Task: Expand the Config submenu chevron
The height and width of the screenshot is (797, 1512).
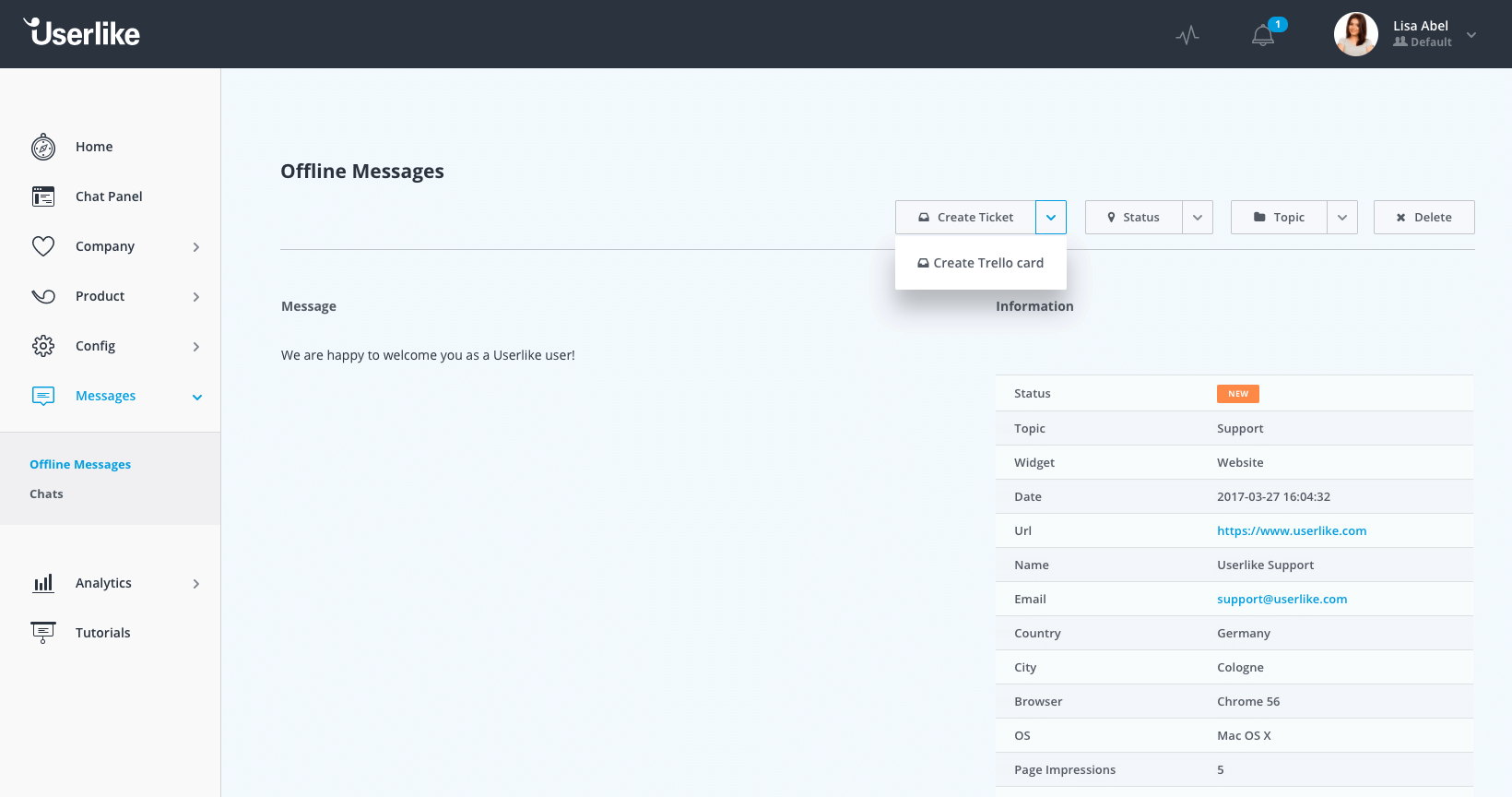Action: point(196,347)
